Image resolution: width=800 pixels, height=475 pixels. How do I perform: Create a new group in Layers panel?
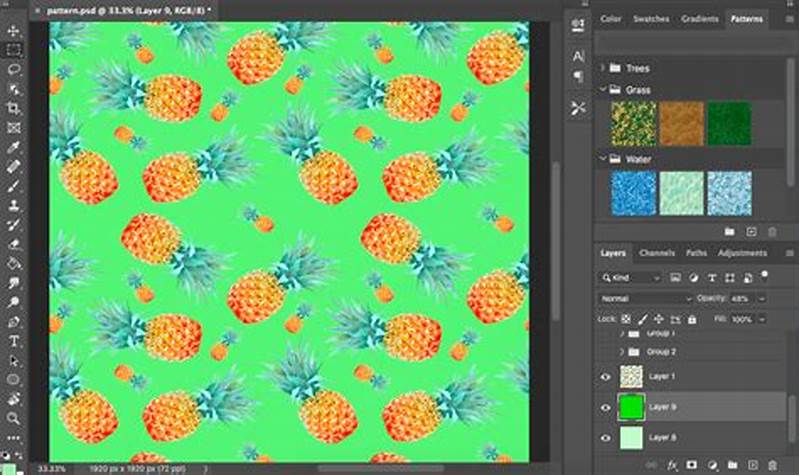tap(733, 465)
